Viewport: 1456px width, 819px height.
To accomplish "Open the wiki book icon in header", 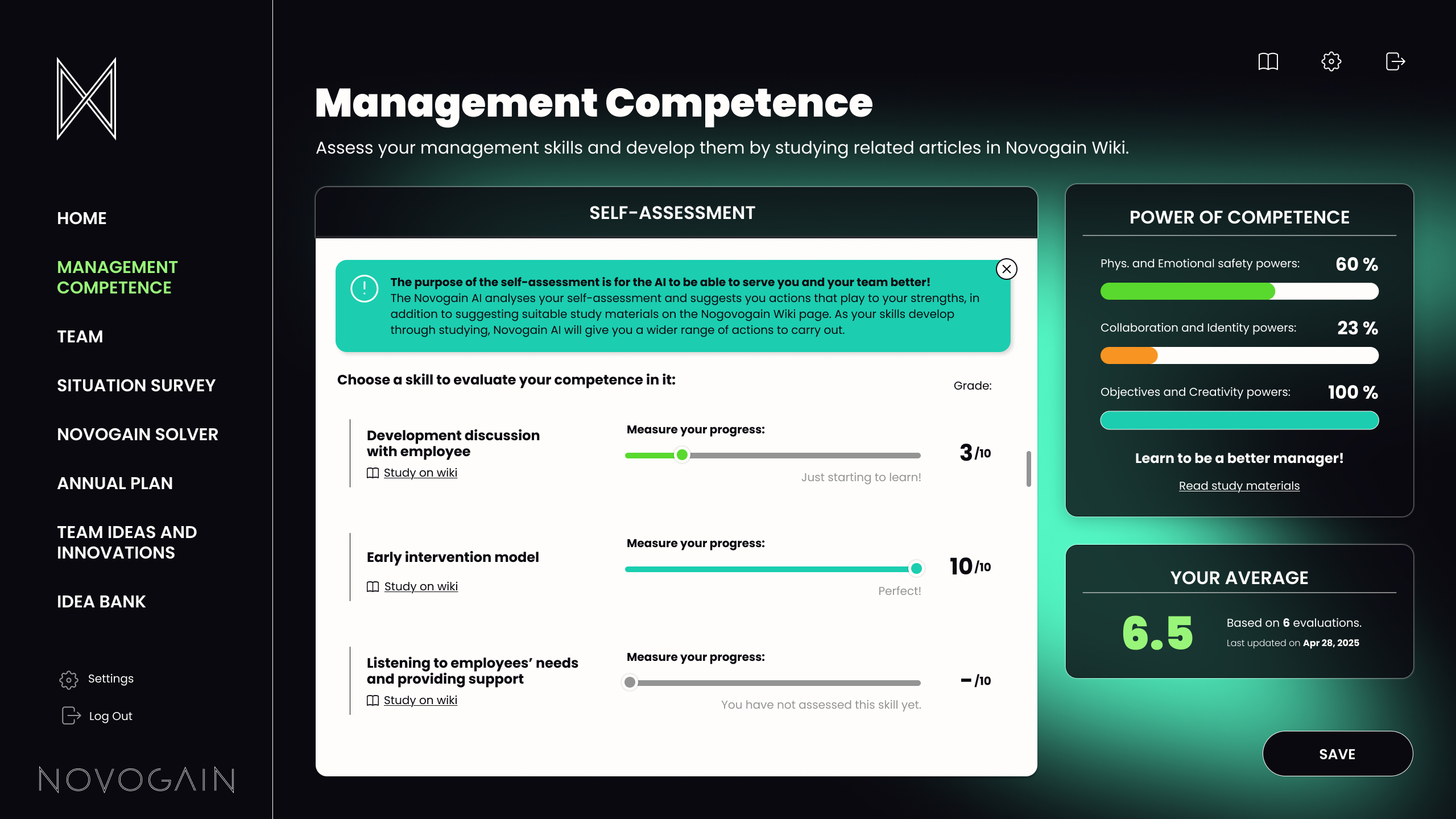I will coord(1268,61).
